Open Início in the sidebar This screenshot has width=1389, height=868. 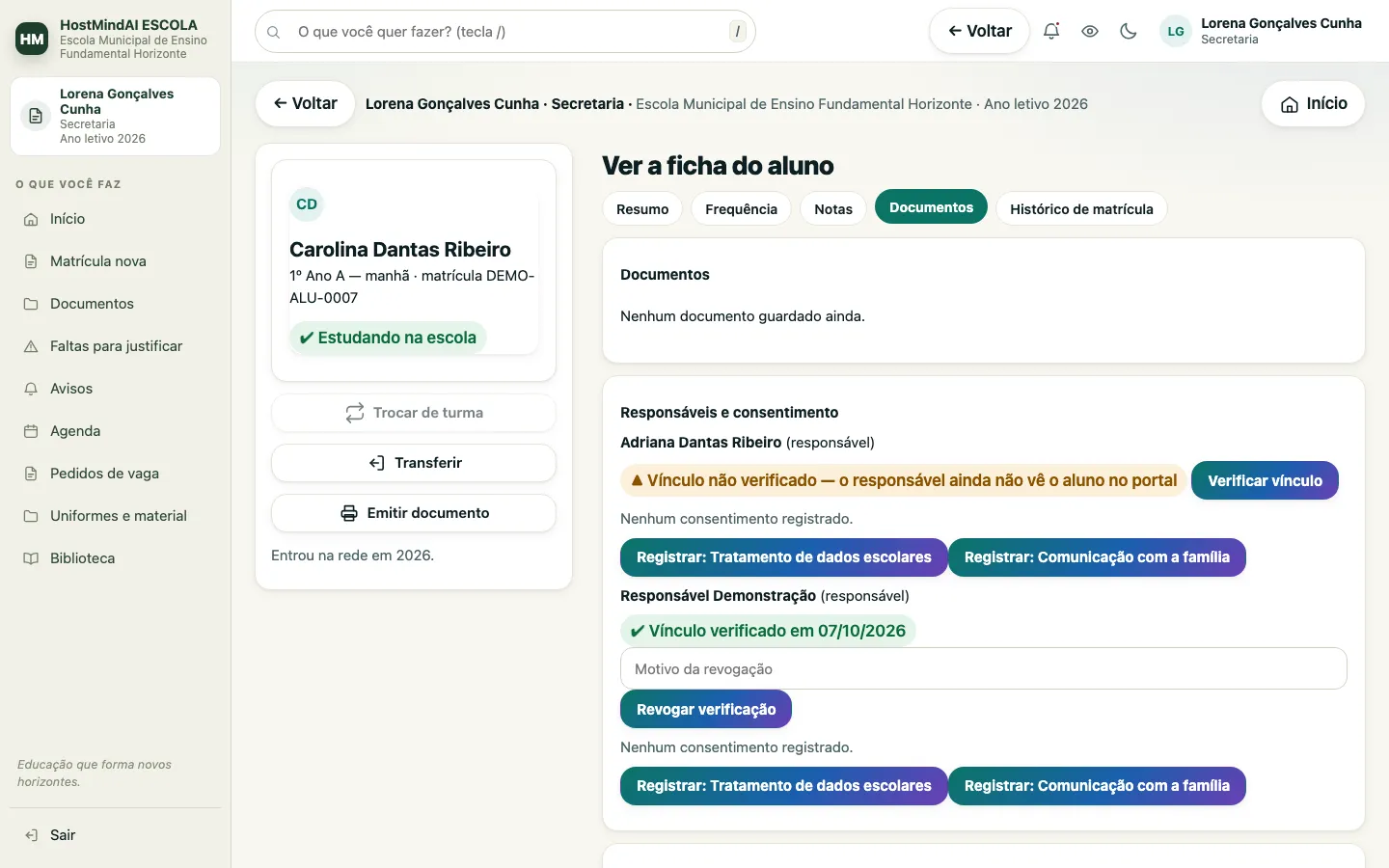[x=115, y=219]
